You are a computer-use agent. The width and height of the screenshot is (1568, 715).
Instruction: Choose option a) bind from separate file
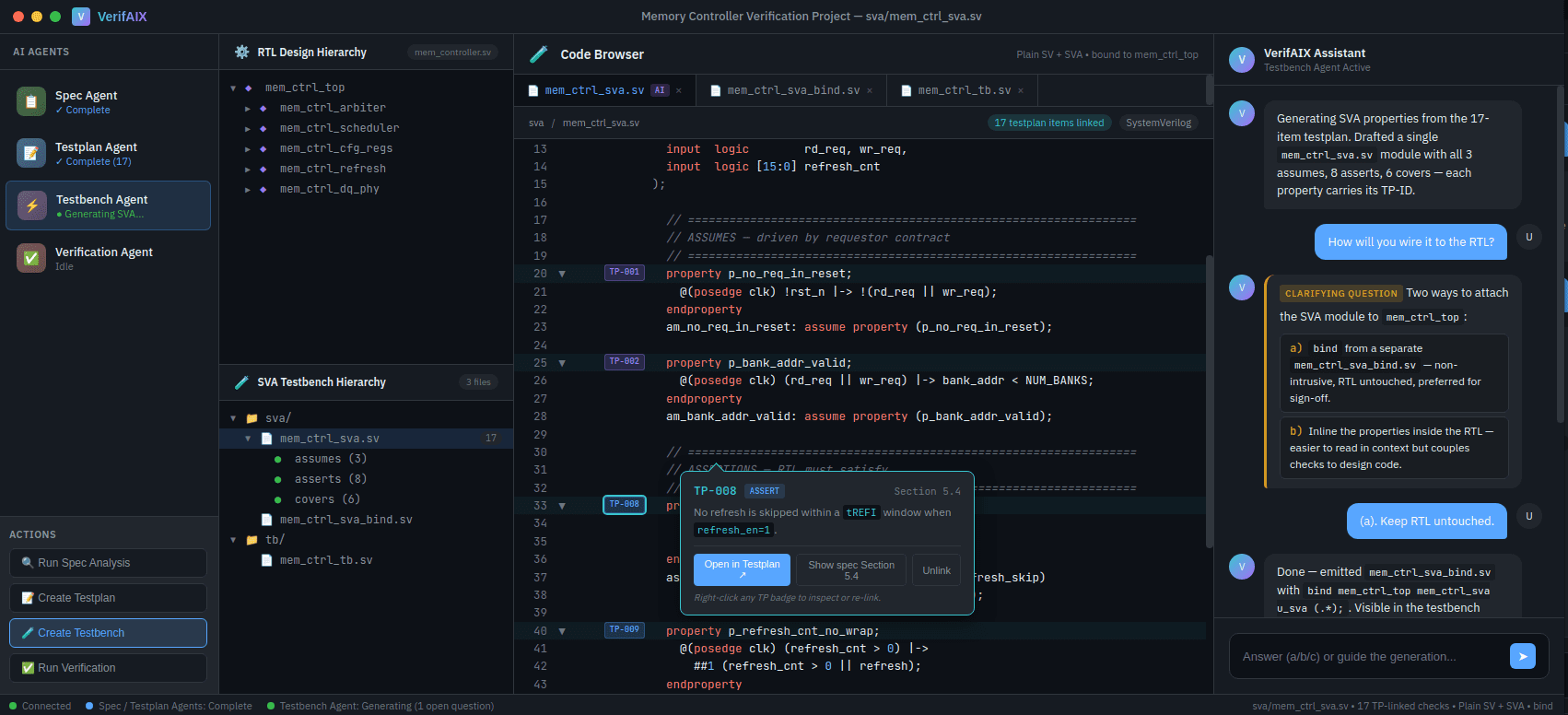click(1394, 373)
